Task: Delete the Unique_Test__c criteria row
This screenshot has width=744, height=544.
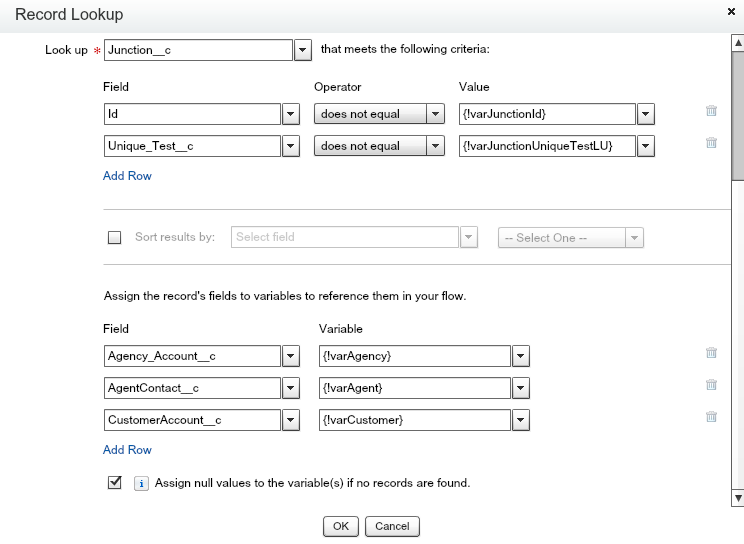Action: click(711, 143)
